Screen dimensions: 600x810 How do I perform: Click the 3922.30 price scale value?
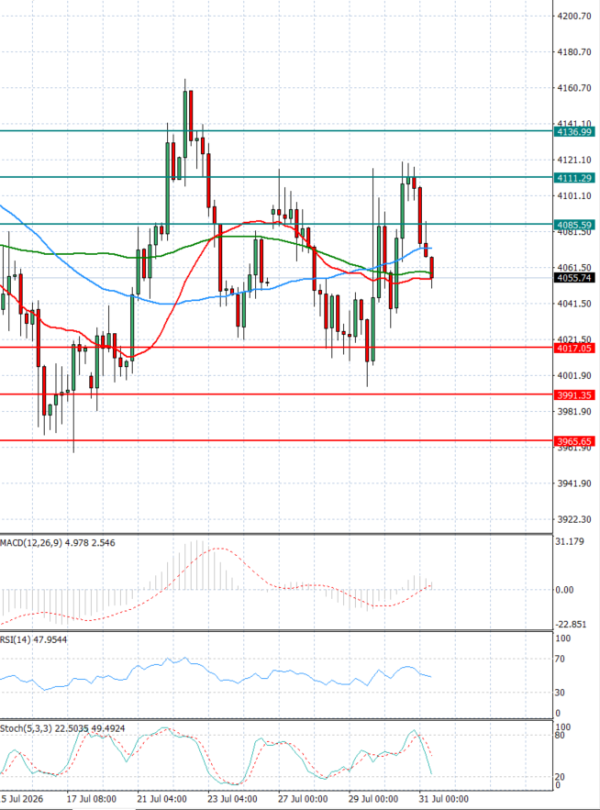point(574,520)
